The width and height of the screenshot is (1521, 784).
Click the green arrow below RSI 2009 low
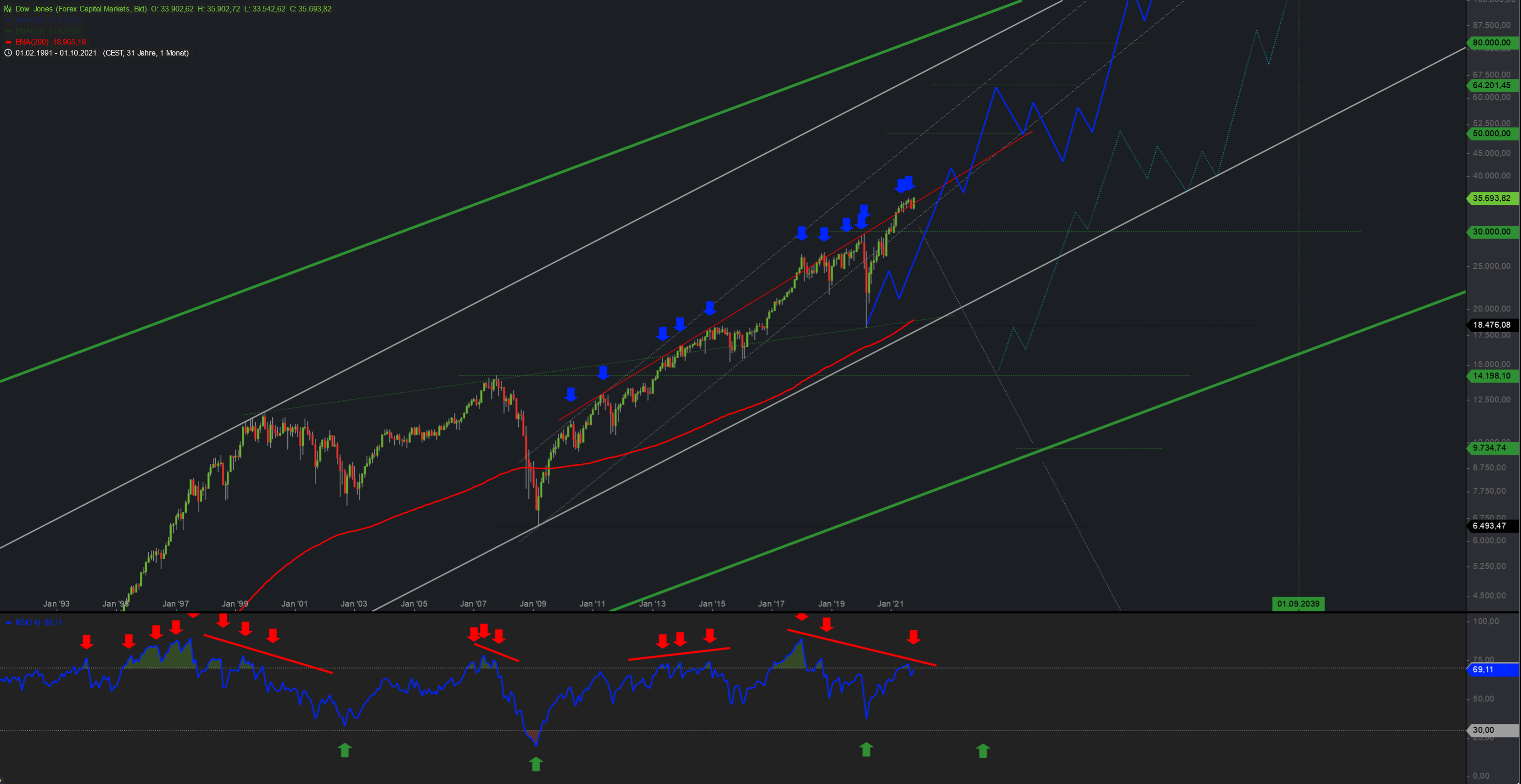pos(536,765)
